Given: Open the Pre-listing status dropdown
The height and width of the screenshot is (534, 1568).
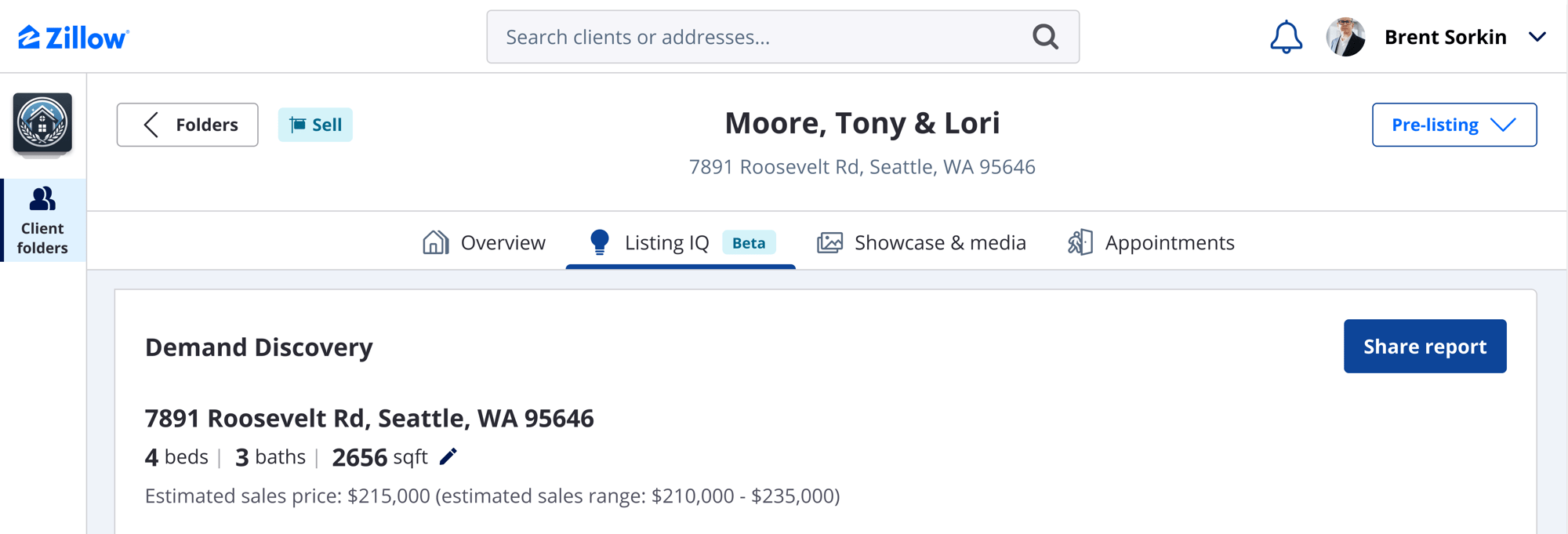Looking at the screenshot, I should pos(1454,125).
